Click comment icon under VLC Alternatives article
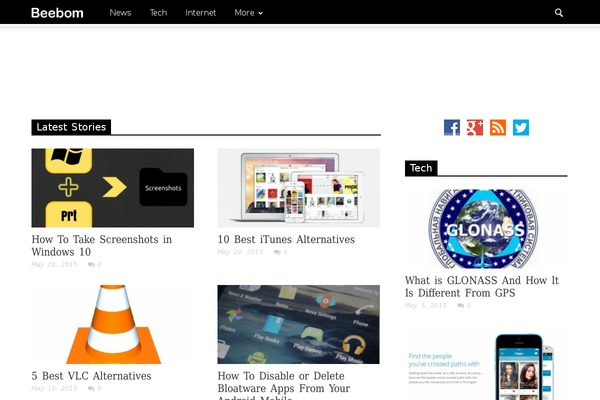Image resolution: width=600 pixels, height=400 pixels. 91,389
